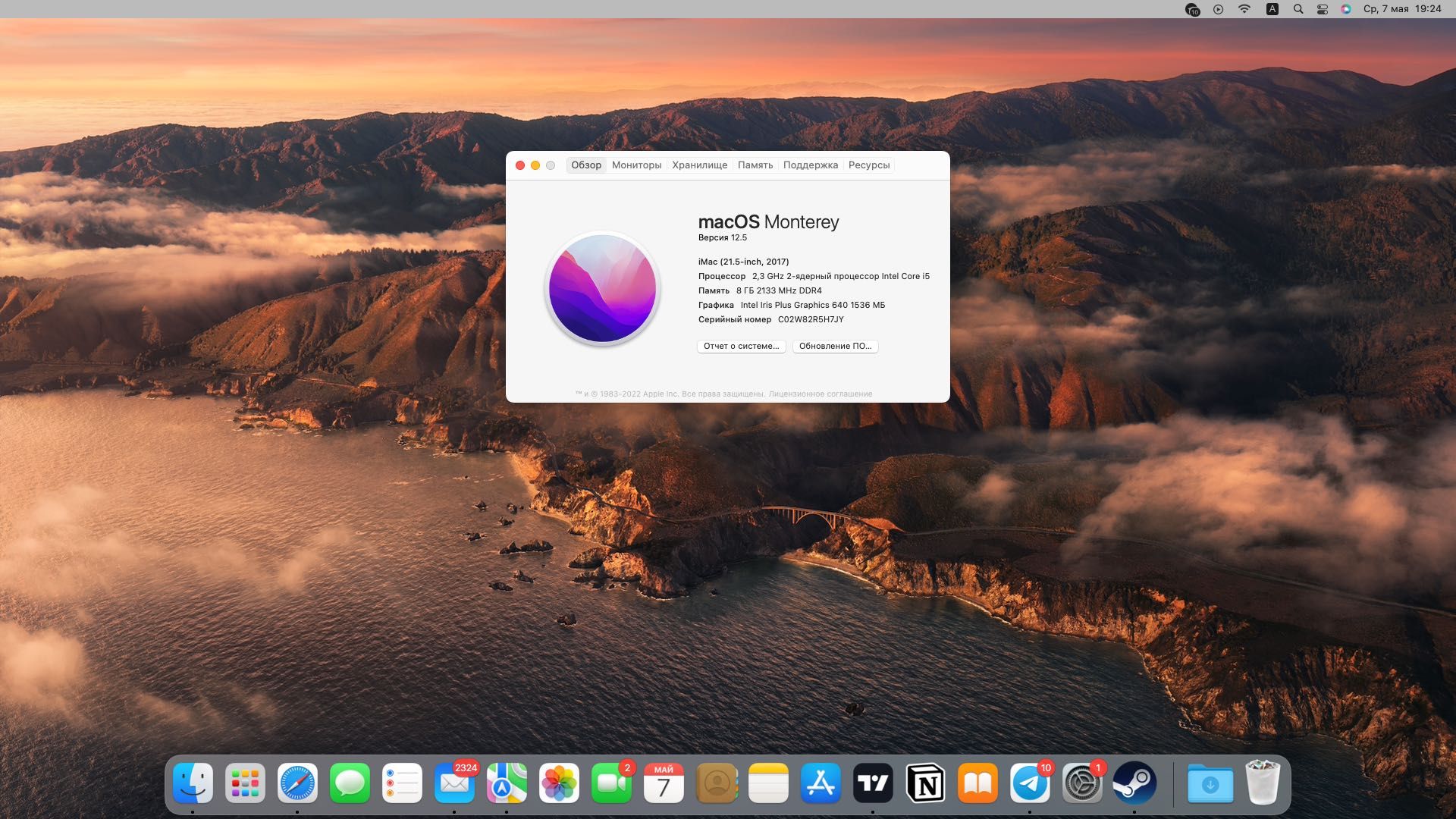Launch Steam from the Dock

pos(1134,783)
